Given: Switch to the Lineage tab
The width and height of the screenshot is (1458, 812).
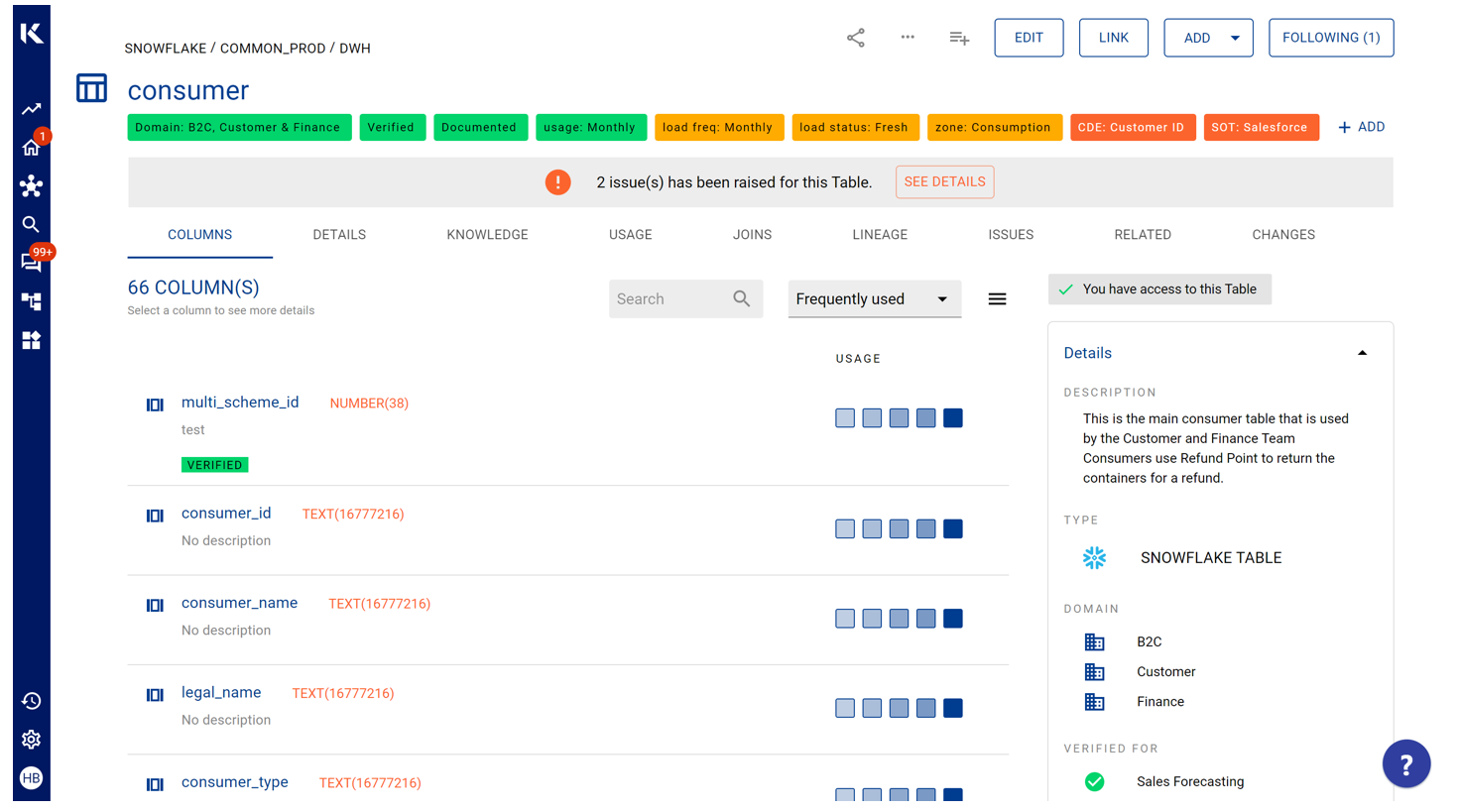Looking at the screenshot, I should point(880,234).
